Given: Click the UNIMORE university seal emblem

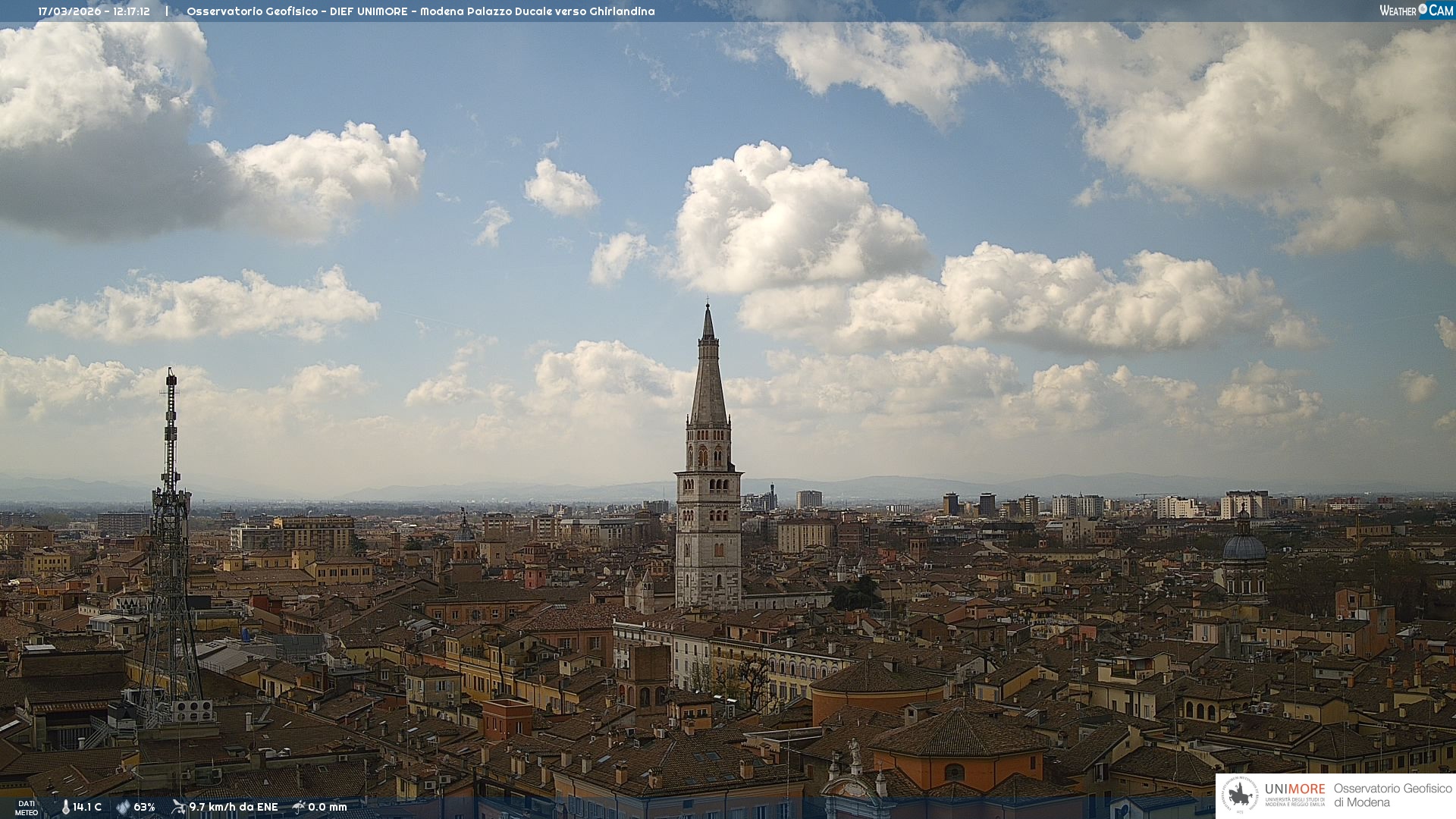Looking at the screenshot, I should (x=1241, y=795).
